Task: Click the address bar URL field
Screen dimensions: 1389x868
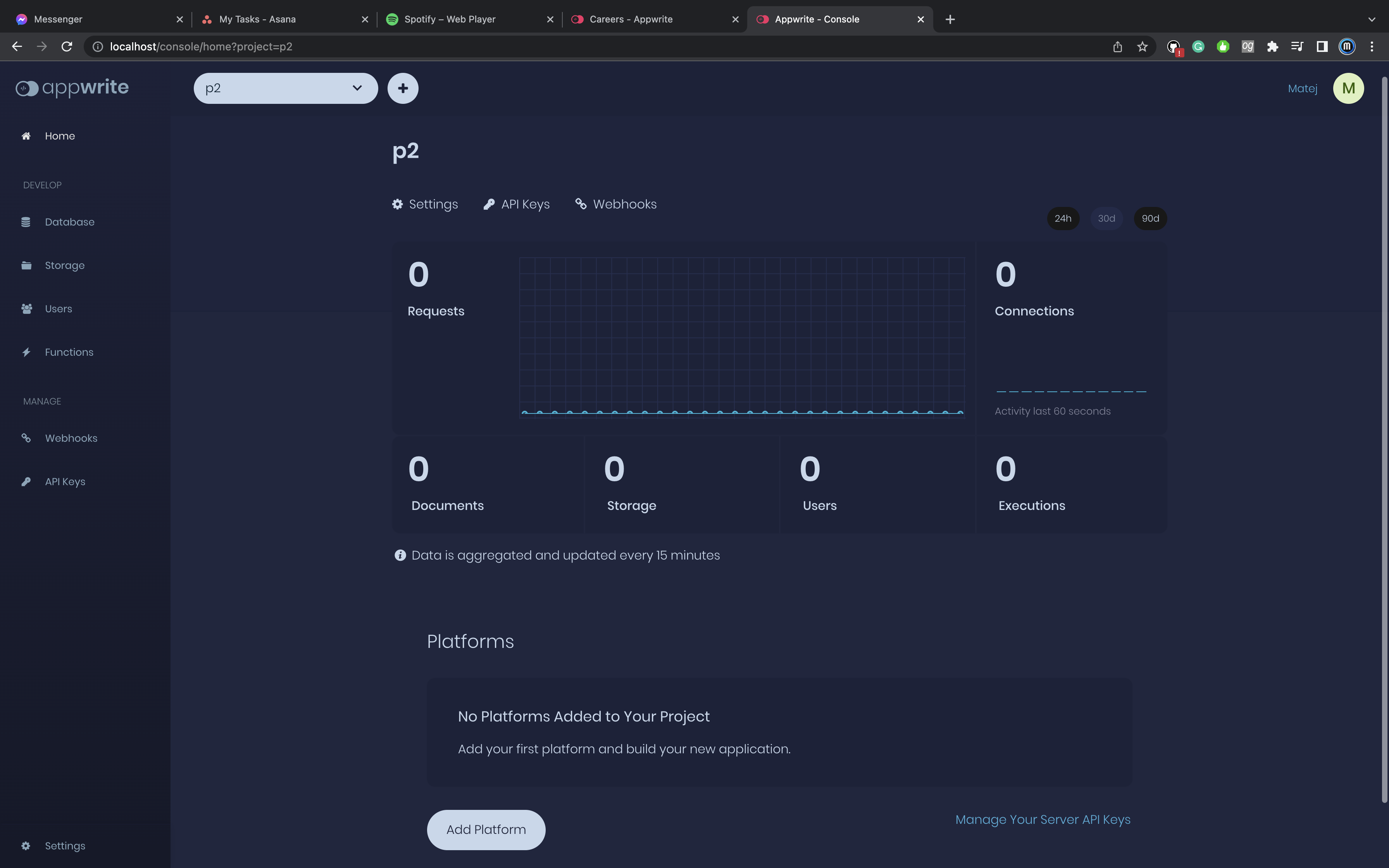Action: pos(603,46)
